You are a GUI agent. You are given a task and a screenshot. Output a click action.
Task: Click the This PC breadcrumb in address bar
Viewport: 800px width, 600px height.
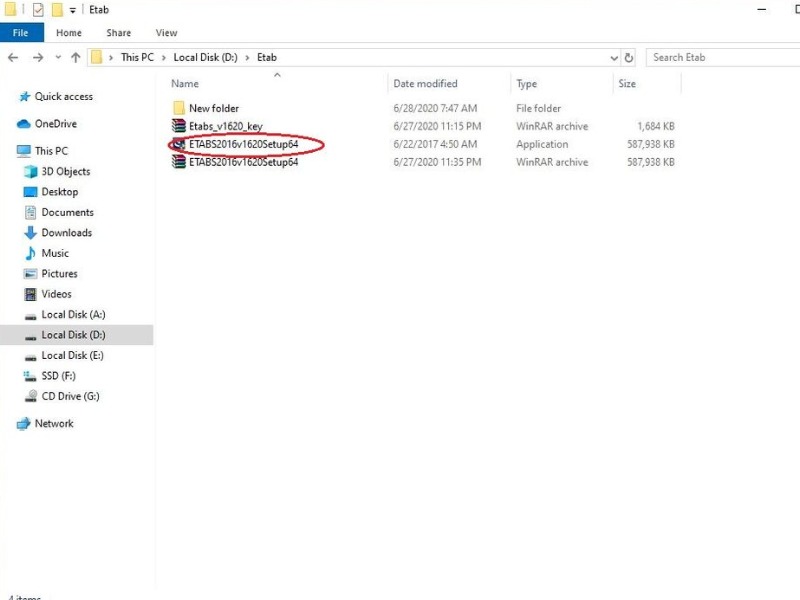(137, 57)
